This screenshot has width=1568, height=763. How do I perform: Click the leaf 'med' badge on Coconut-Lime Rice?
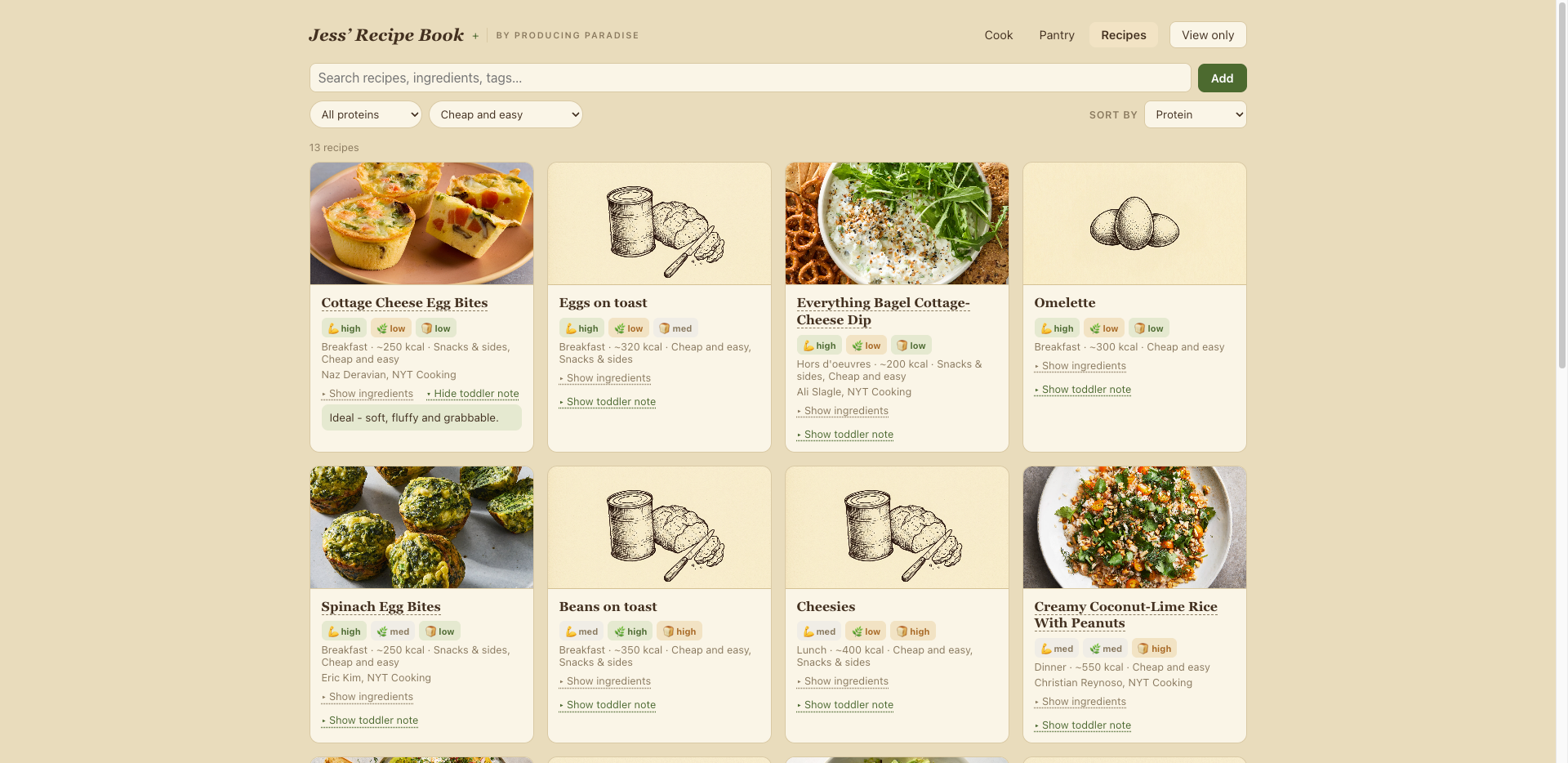pyautogui.click(x=1106, y=649)
